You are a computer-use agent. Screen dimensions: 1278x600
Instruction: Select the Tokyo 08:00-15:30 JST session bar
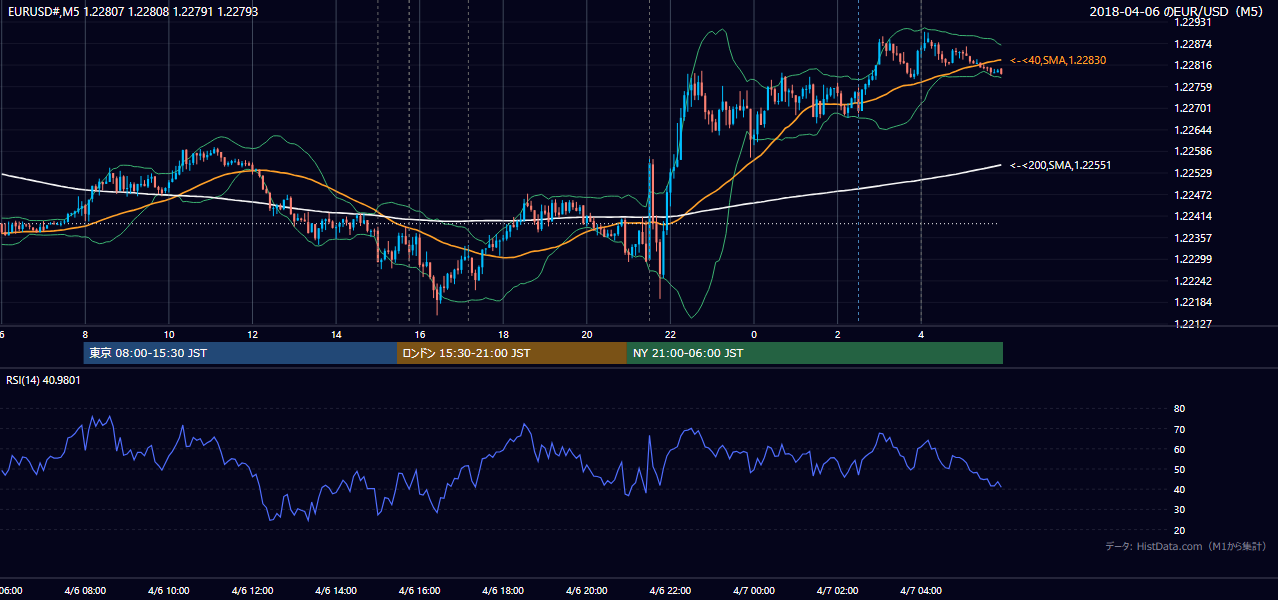[x=240, y=353]
